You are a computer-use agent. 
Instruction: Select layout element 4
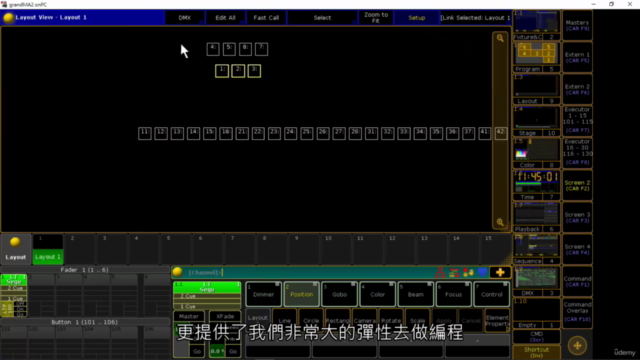(213, 49)
